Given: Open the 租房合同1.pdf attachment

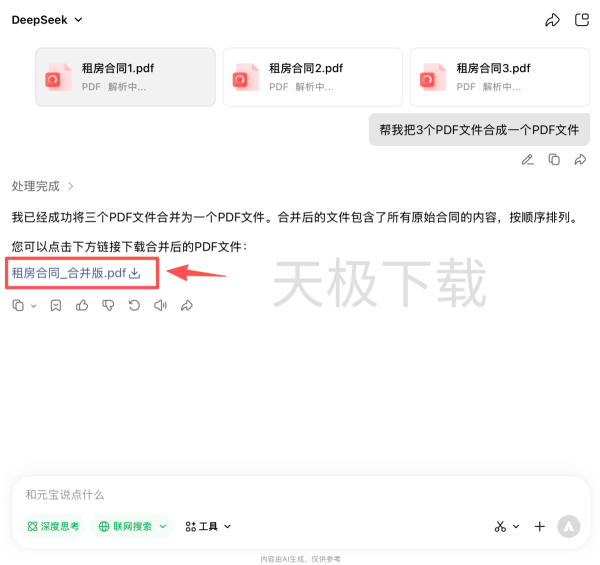Looking at the screenshot, I should coord(125,77).
